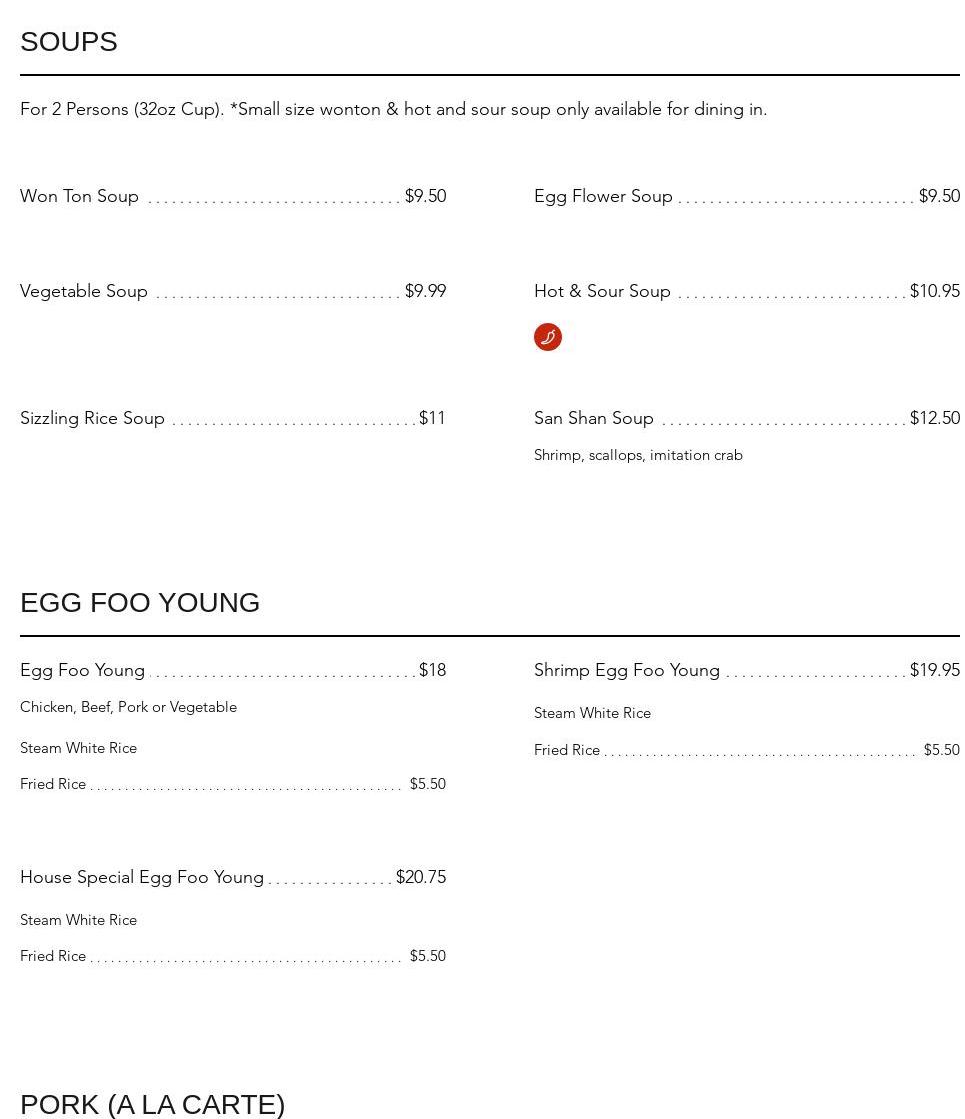Click the PORK (A LA CARTE) heading
This screenshot has height=1119, width=965.
[153, 1104]
